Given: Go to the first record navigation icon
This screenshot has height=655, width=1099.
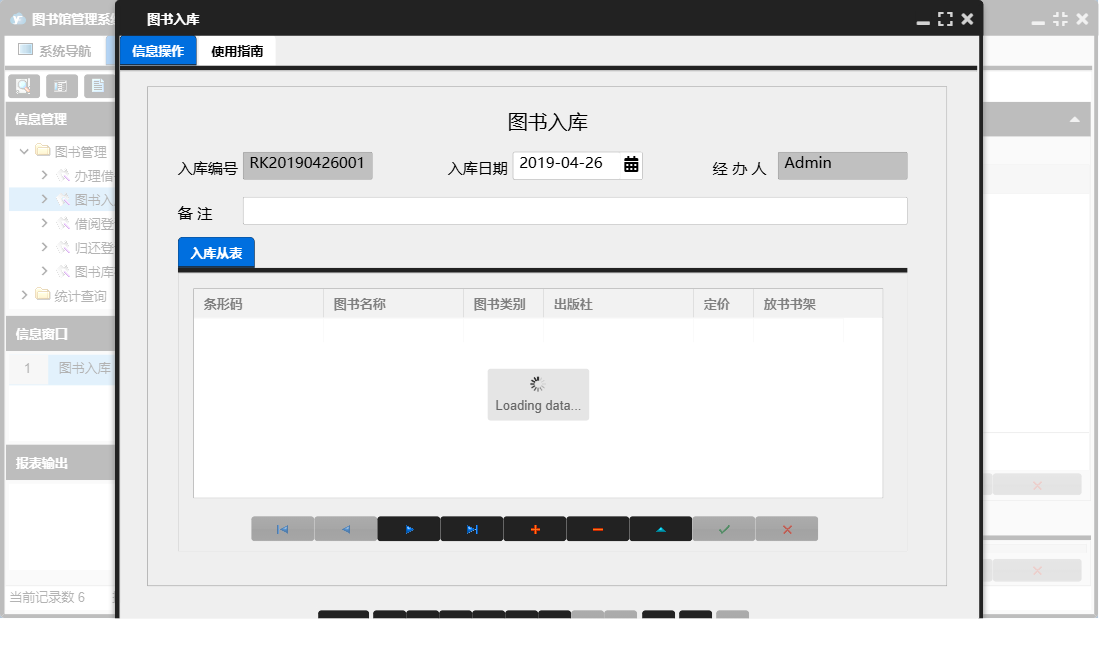Looking at the screenshot, I should (283, 528).
